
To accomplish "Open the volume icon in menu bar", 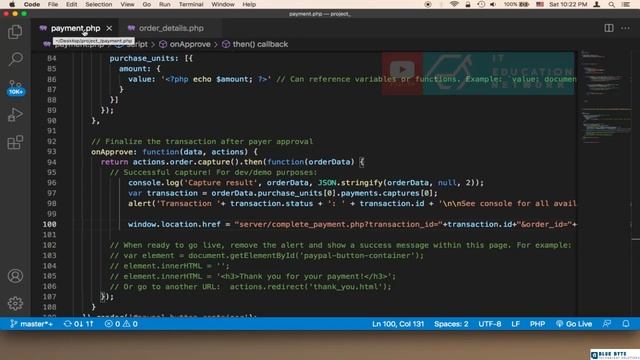I will (493, 4).
